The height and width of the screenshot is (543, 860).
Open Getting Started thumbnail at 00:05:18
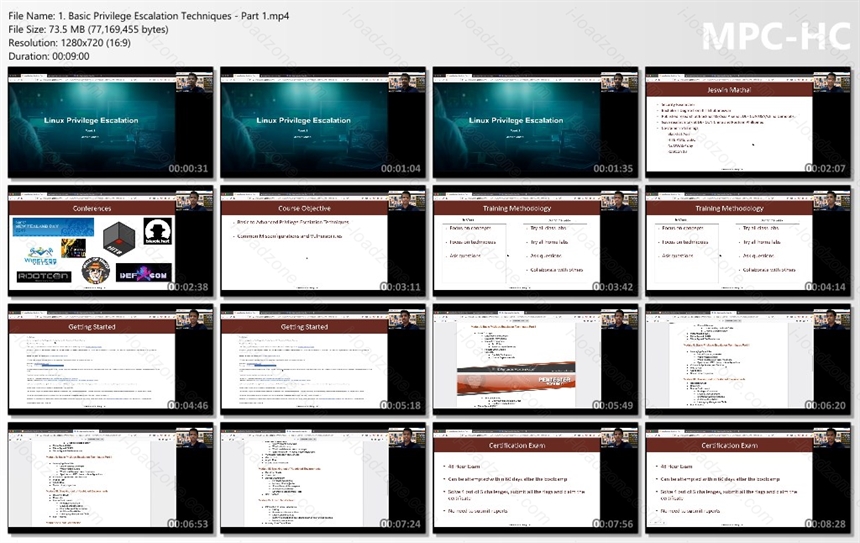(323, 360)
